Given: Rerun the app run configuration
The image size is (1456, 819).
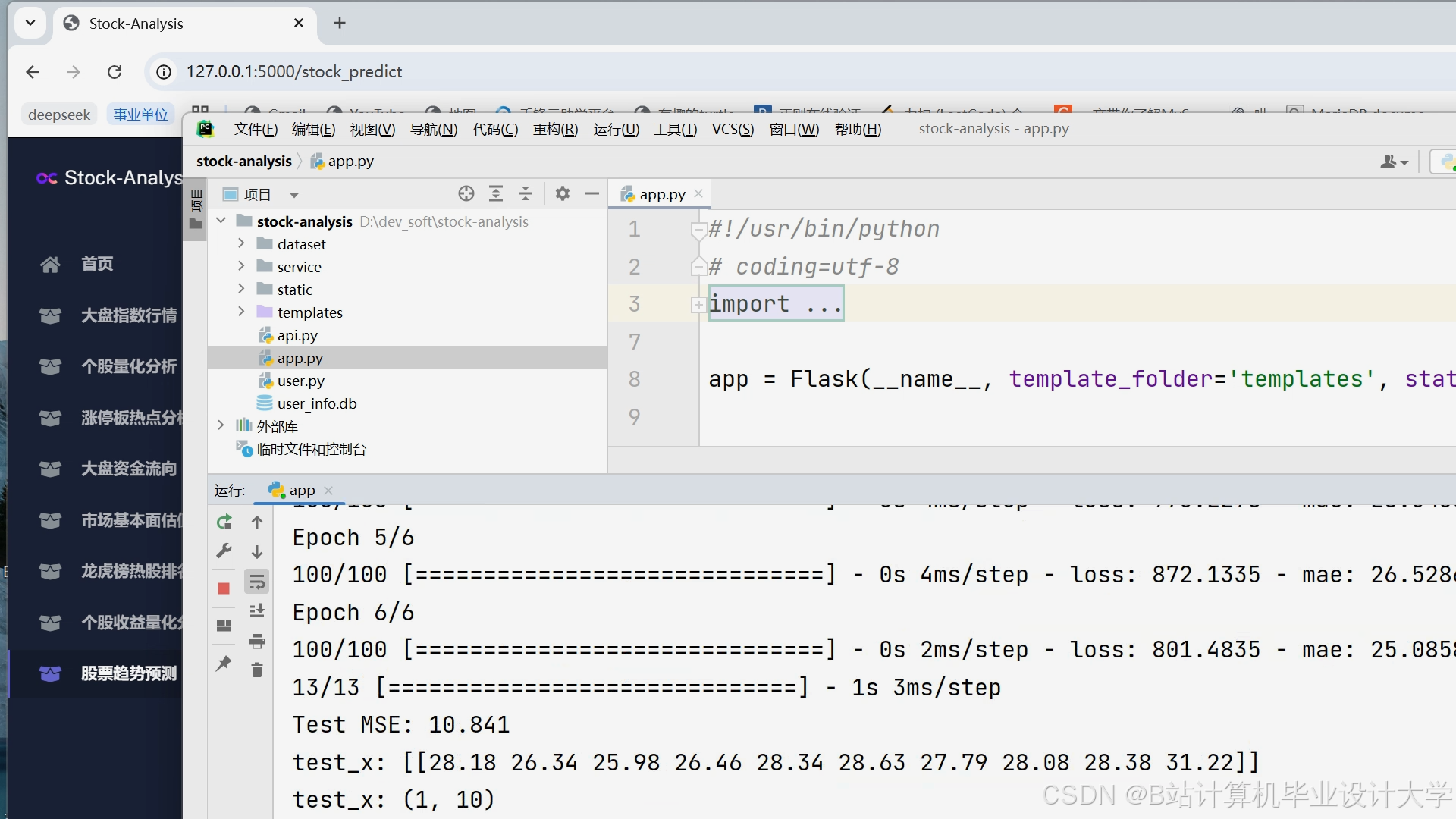Looking at the screenshot, I should tap(224, 522).
